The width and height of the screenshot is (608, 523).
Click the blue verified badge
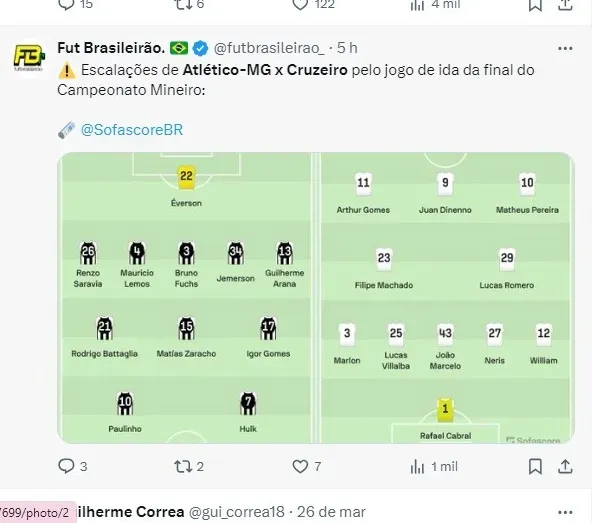(200, 48)
